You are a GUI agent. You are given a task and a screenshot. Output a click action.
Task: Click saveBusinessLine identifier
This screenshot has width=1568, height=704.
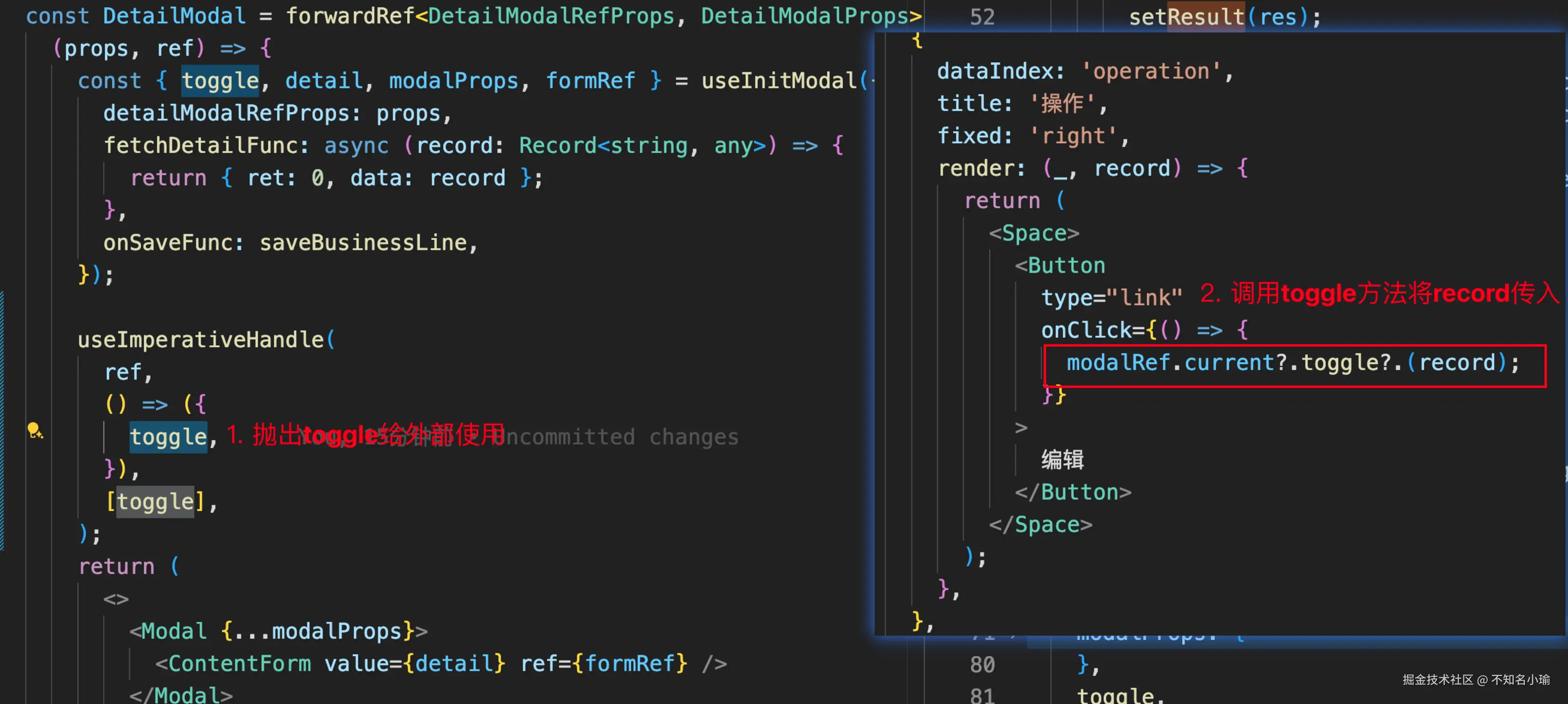point(363,243)
